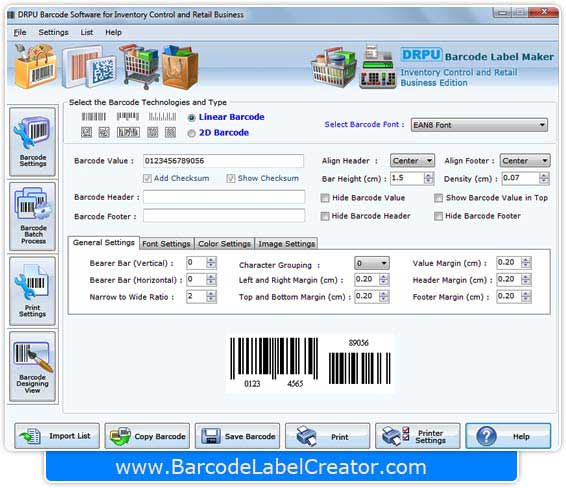Open the File menu
This screenshot has width=566, height=488.
[20, 32]
